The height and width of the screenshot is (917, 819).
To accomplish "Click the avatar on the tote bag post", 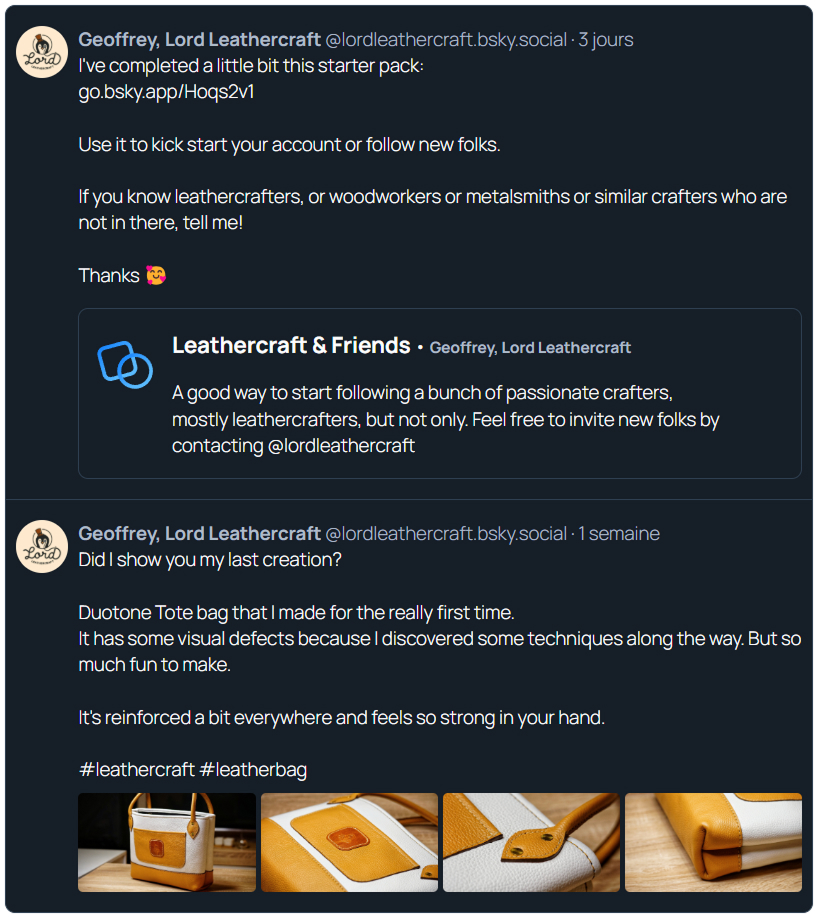I will click(x=42, y=546).
